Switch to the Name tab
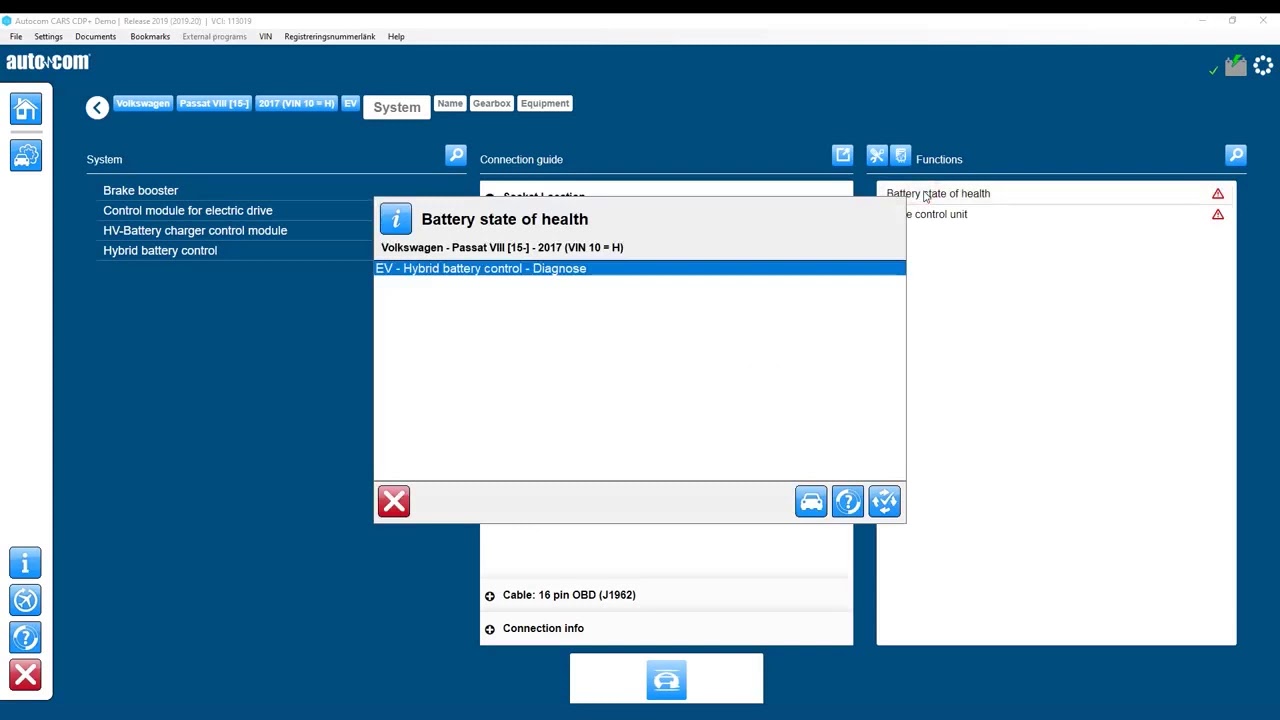The image size is (1280, 720). (450, 103)
